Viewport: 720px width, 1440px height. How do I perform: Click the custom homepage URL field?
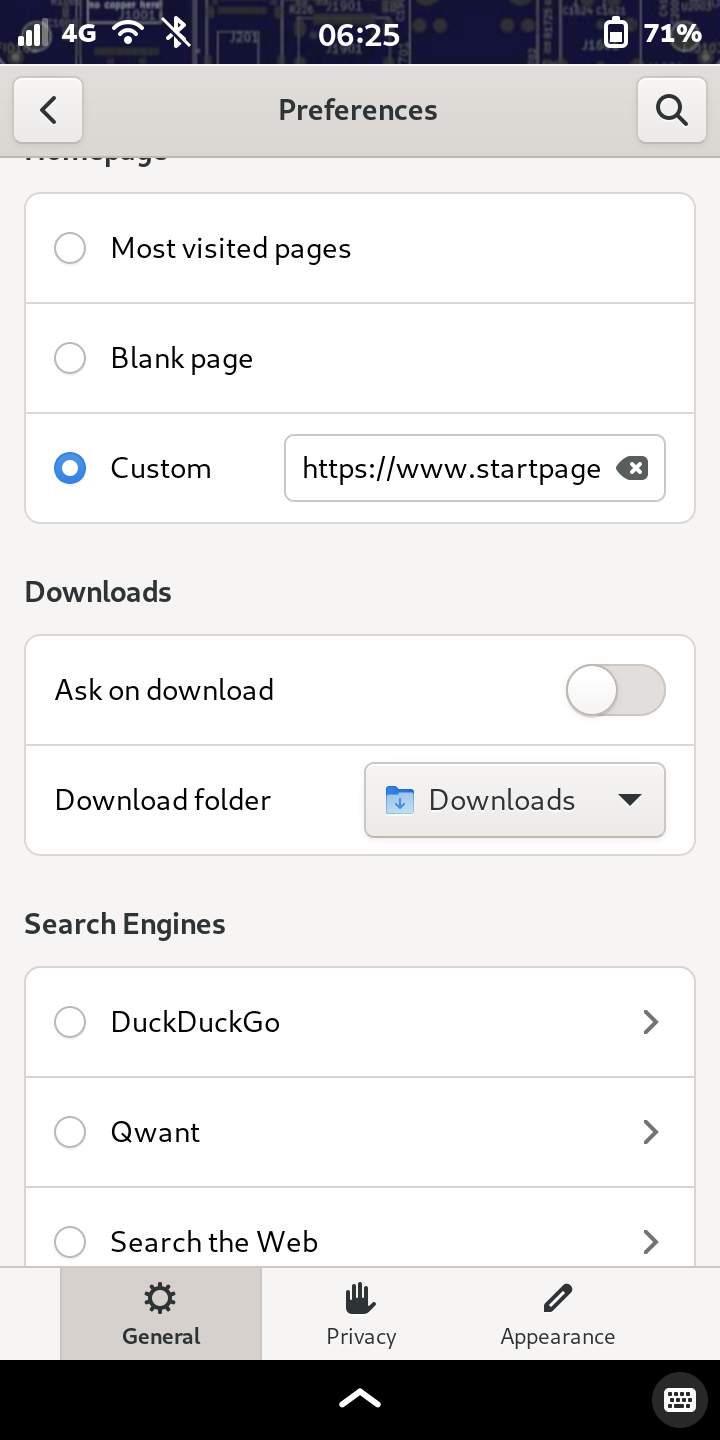click(x=475, y=468)
